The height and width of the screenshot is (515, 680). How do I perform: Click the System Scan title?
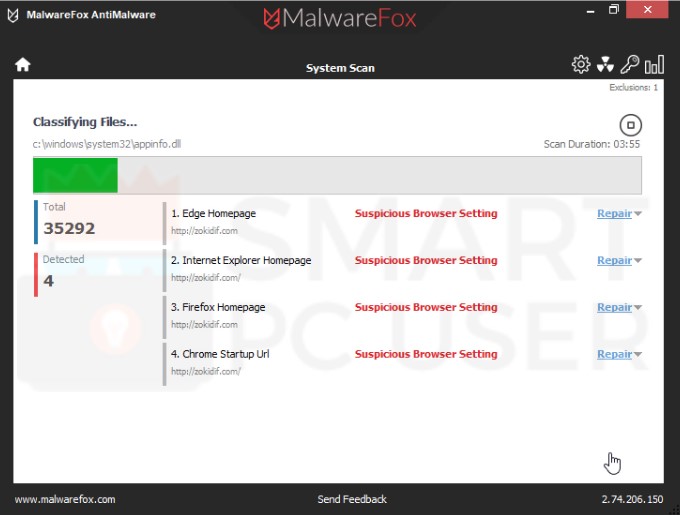pyautogui.click(x=340, y=68)
